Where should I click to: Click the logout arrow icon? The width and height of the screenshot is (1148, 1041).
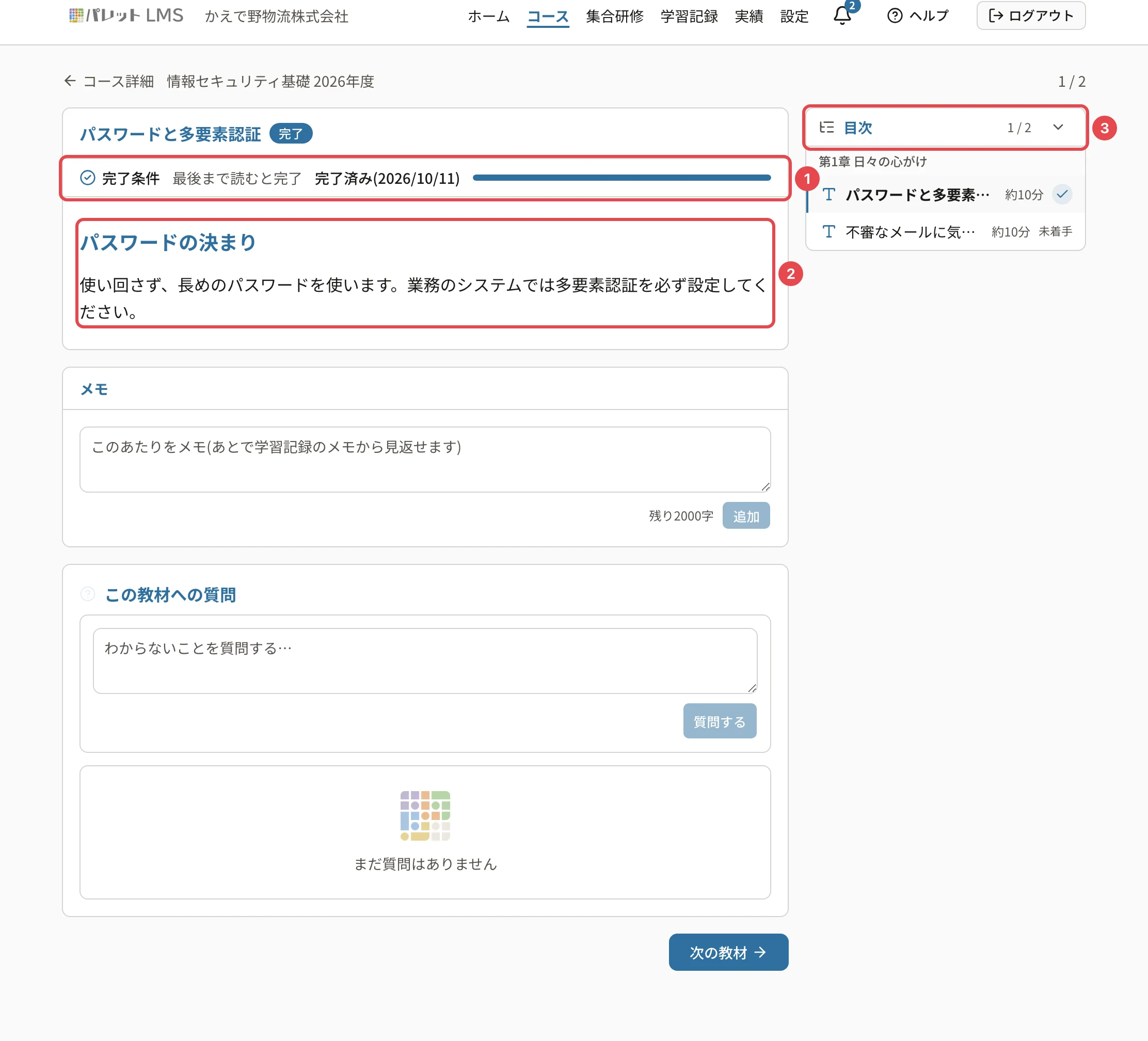[995, 15]
